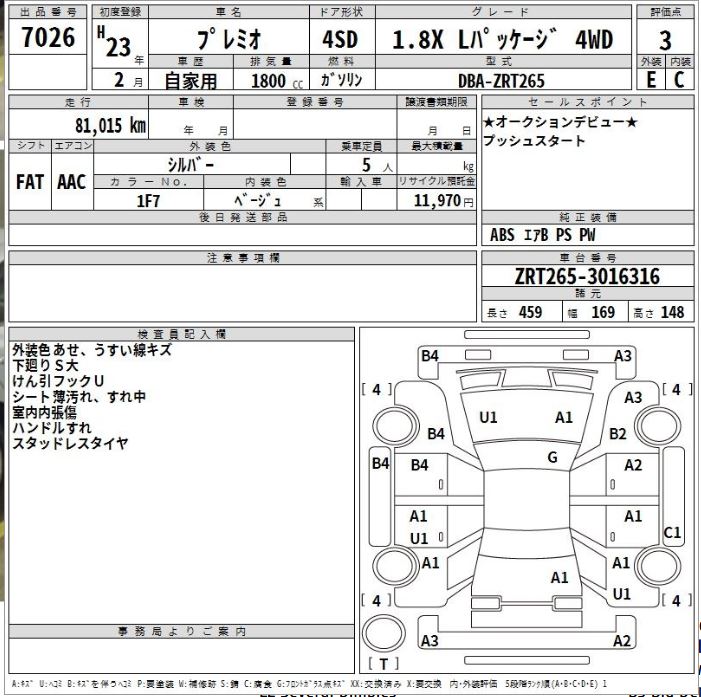Screen dimensions: 701x697
Task: Click the lot number 7026
Action: [x=48, y=37]
